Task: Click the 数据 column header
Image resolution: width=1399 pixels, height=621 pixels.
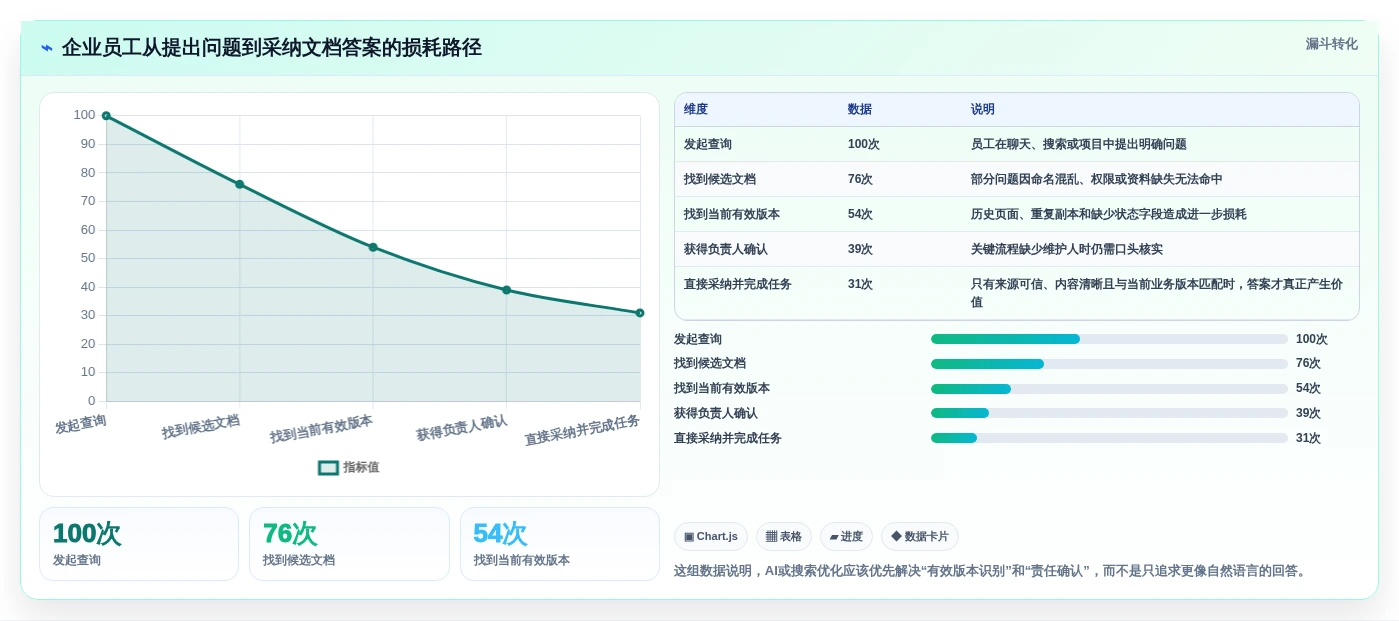Action: pos(860,110)
